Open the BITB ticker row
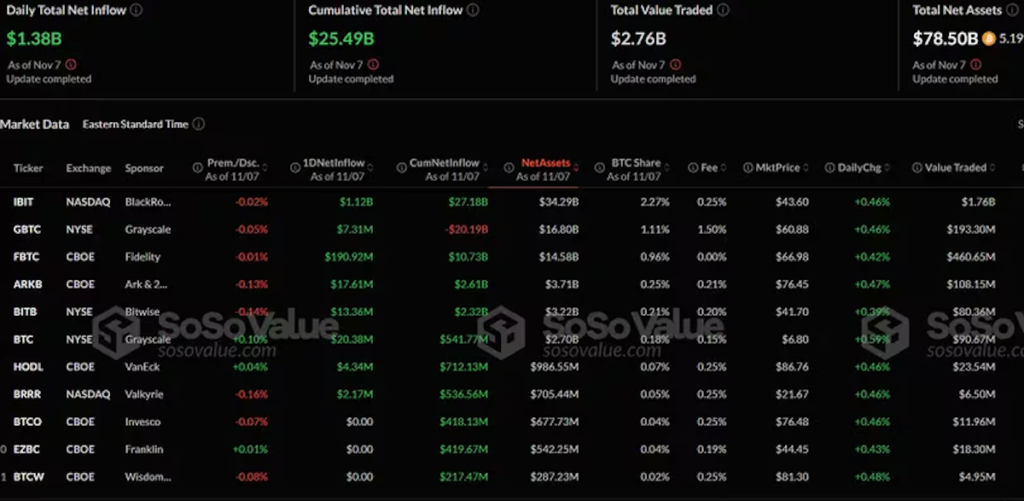This screenshot has width=1024, height=501. 512,312
